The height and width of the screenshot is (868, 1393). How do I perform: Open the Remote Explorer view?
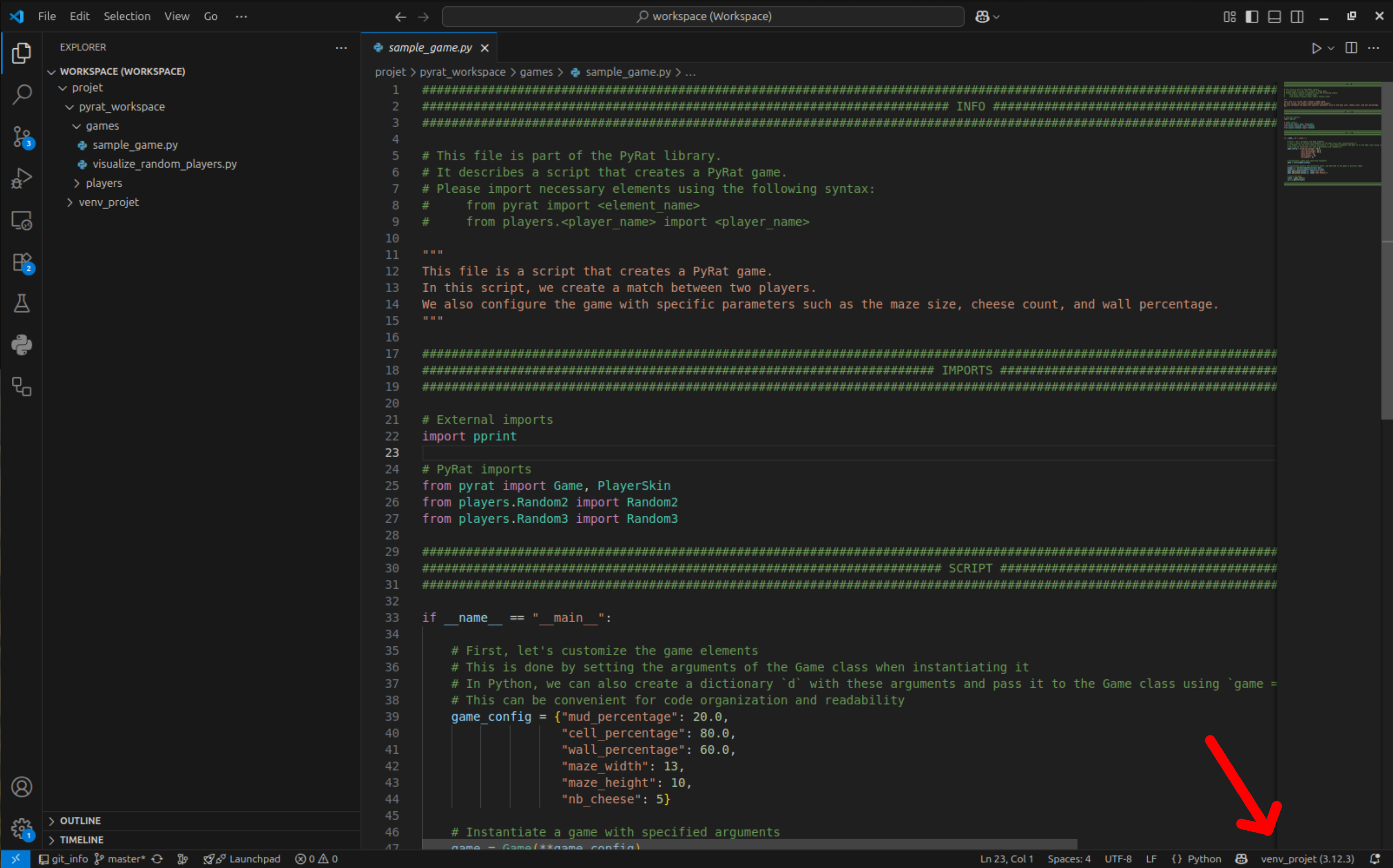[21, 221]
